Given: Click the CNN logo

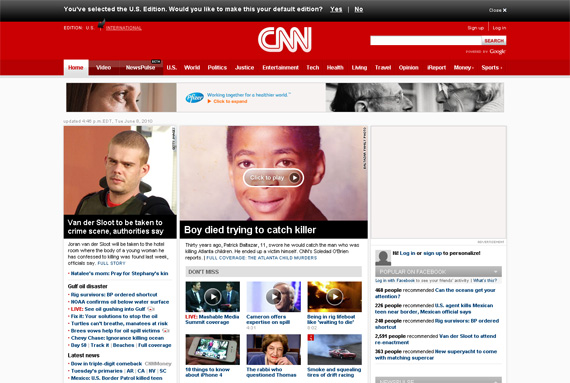Looking at the screenshot, I should coord(285,39).
